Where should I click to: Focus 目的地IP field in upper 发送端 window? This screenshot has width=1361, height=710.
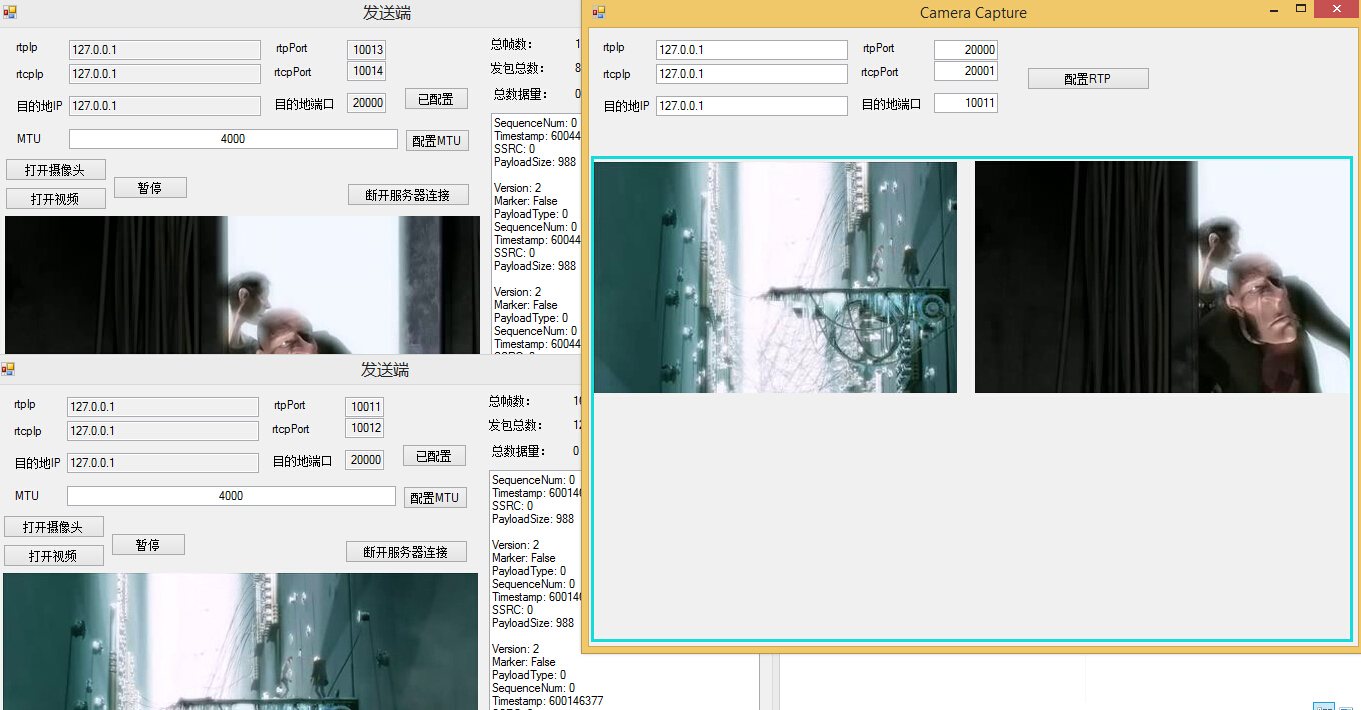coord(165,106)
